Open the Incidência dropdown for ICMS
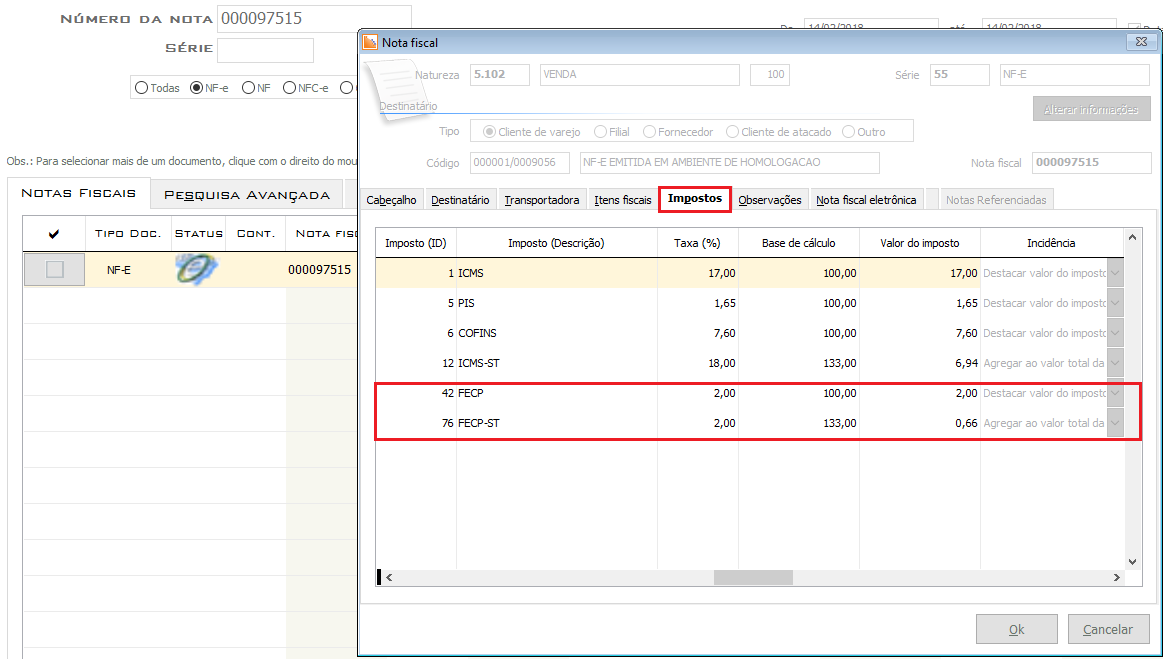This screenshot has height=659, width=1163. tap(1114, 273)
